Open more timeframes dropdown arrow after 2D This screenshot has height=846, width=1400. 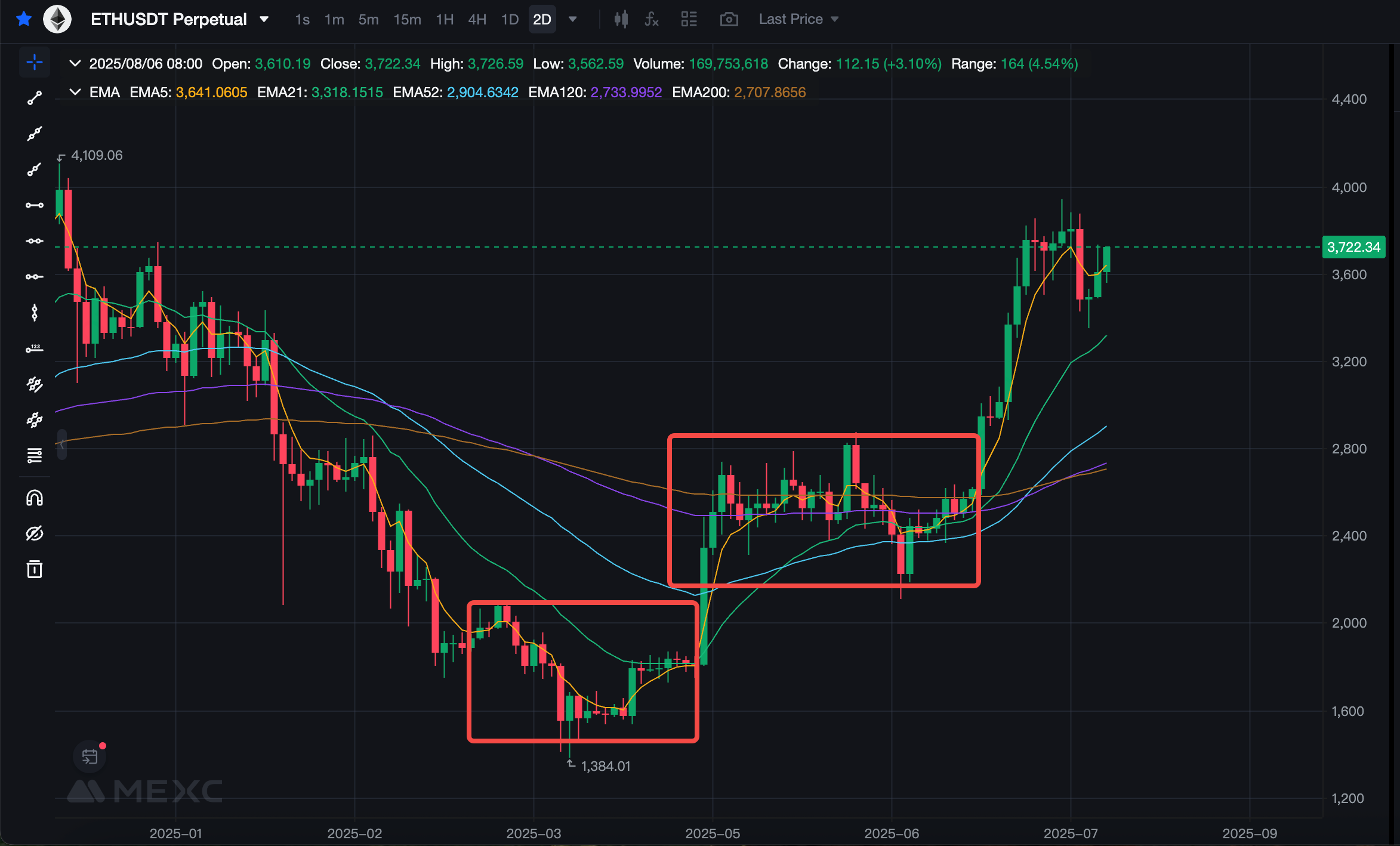coord(573,20)
